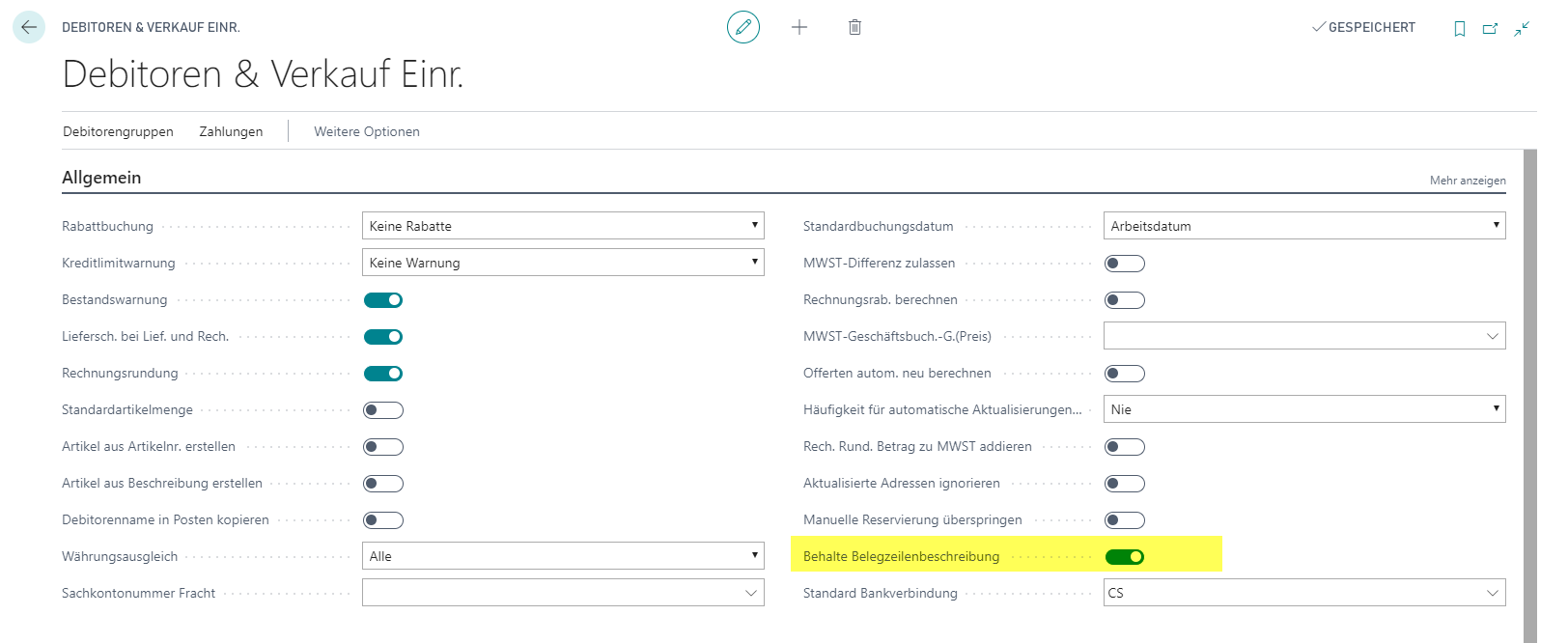The image size is (1568, 643).
Task: Disable Behalte Belegzeilenbeschreibung switch
Action: 1125,557
